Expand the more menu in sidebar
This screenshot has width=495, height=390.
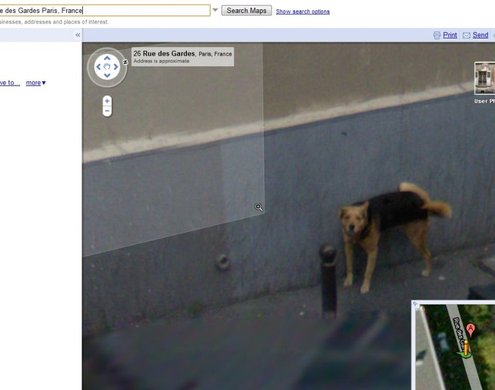coord(36,83)
